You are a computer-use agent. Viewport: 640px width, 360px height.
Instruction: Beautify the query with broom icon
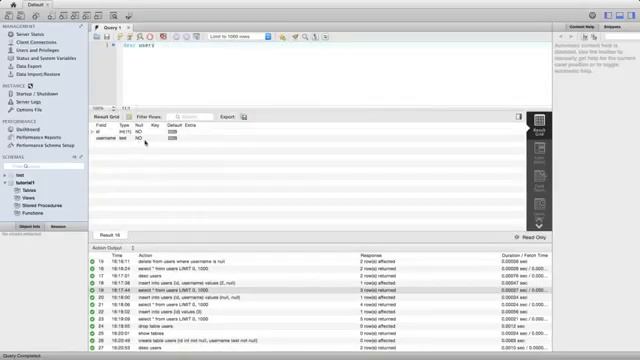click(x=295, y=37)
